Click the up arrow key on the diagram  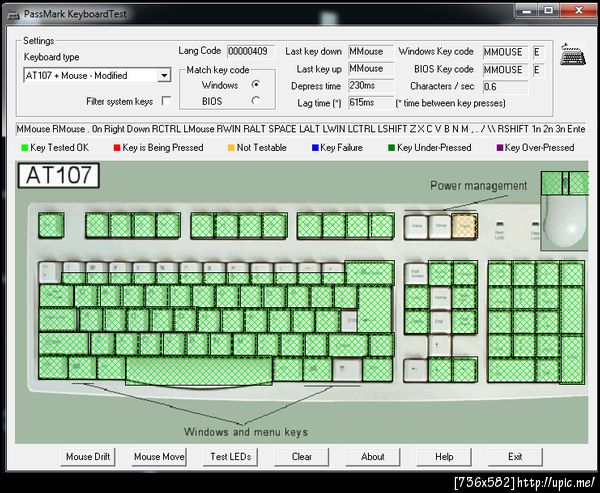click(440, 346)
